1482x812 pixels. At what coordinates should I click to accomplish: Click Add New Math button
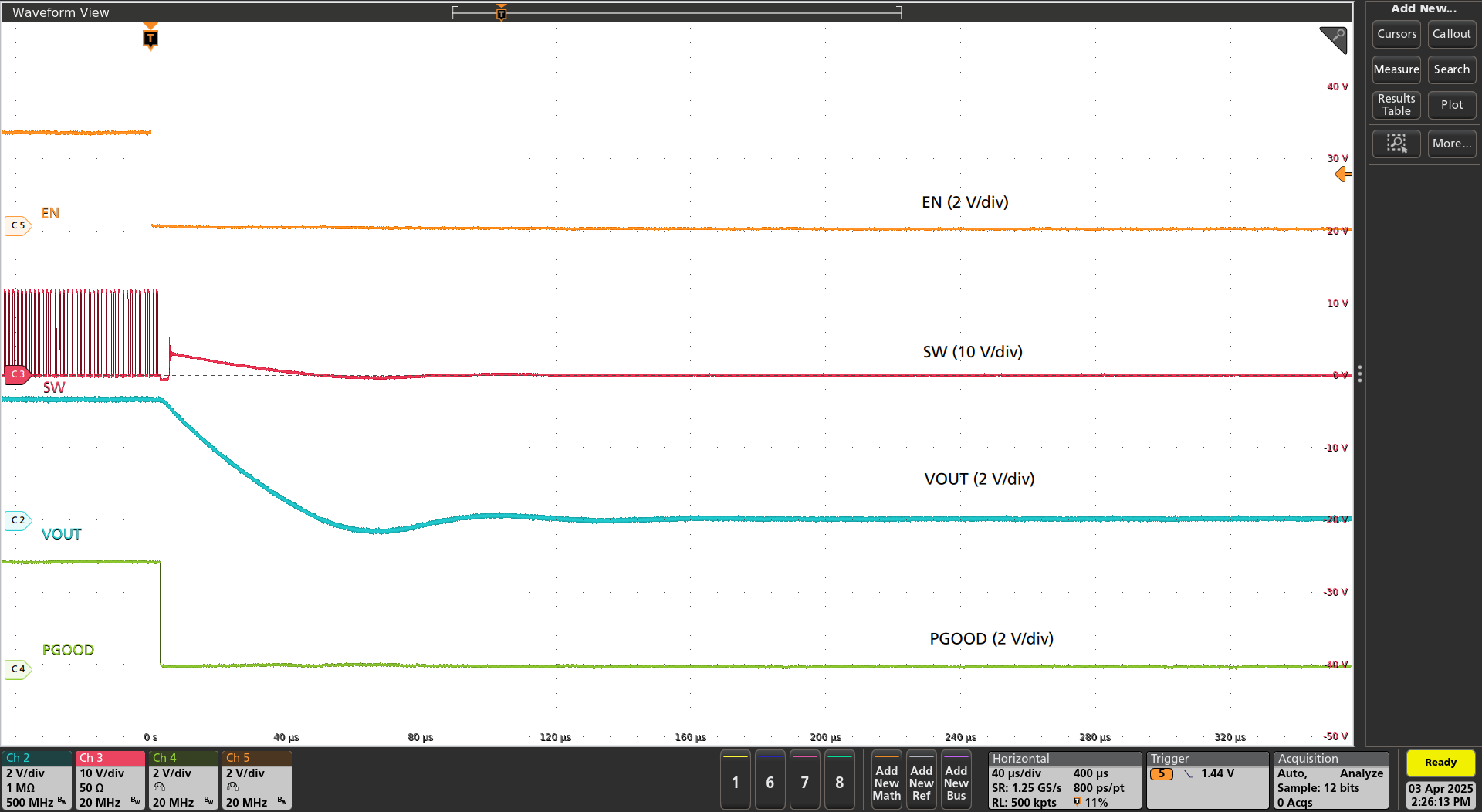(886, 781)
